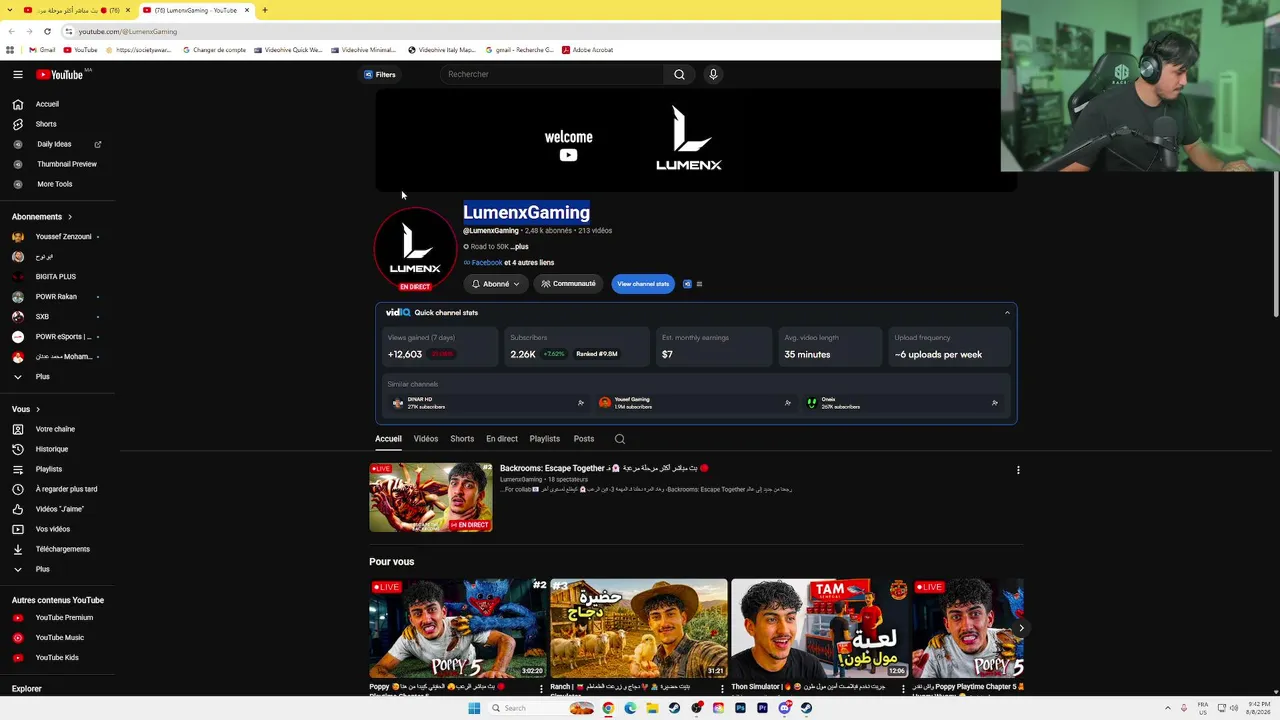Image resolution: width=1280 pixels, height=720 pixels.
Task: Expand channel description with ...plus
Action: [519, 246]
